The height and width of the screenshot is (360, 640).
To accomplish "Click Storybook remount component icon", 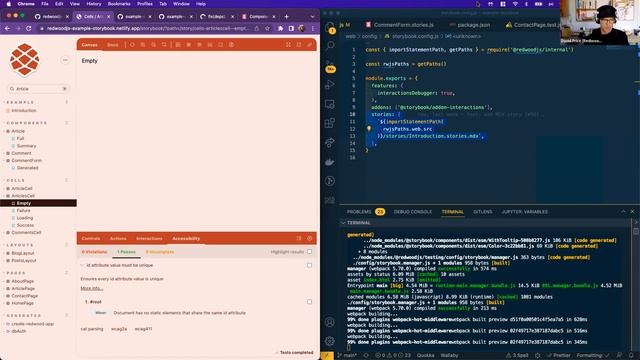I will [132, 45].
